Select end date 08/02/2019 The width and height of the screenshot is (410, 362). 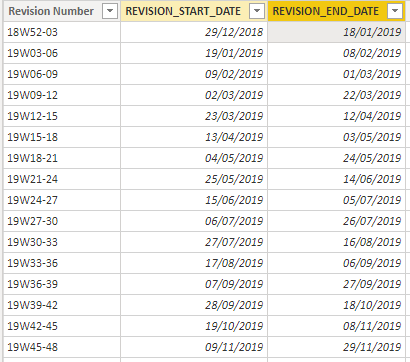pos(336,53)
